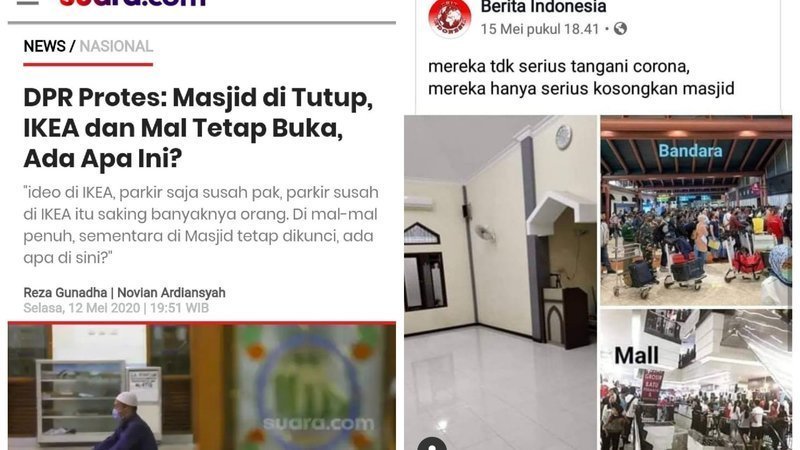View the Bandara crowd photo
800x450 pixels.
696,211
